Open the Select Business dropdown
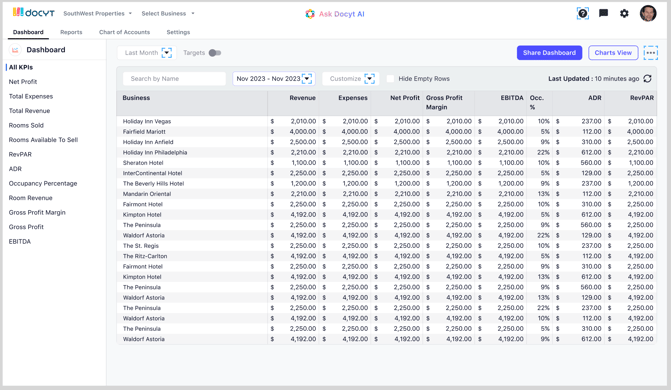Viewport: 671px width, 390px height. 168,14
